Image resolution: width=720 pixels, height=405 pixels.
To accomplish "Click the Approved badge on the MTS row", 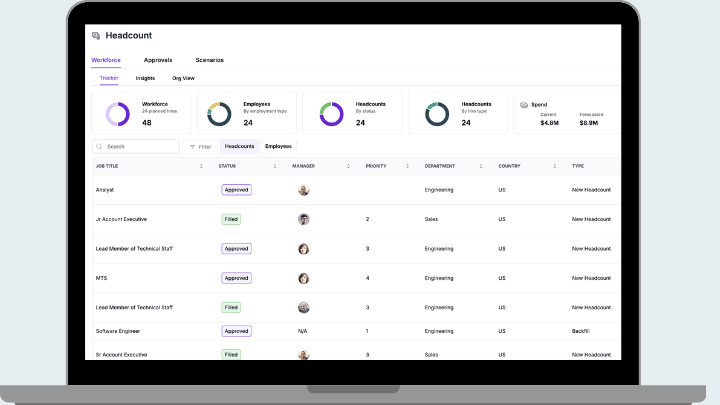I will click(236, 278).
